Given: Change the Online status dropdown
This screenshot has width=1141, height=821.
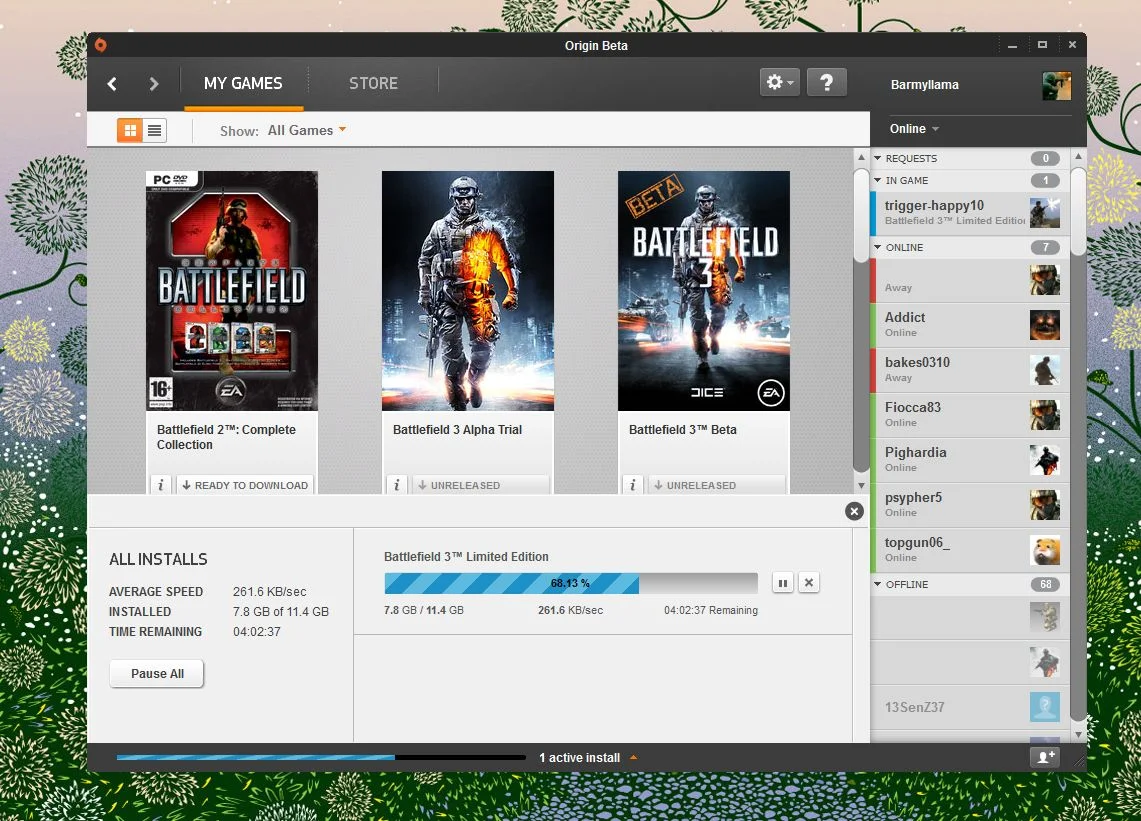Looking at the screenshot, I should pyautogui.click(x=914, y=129).
